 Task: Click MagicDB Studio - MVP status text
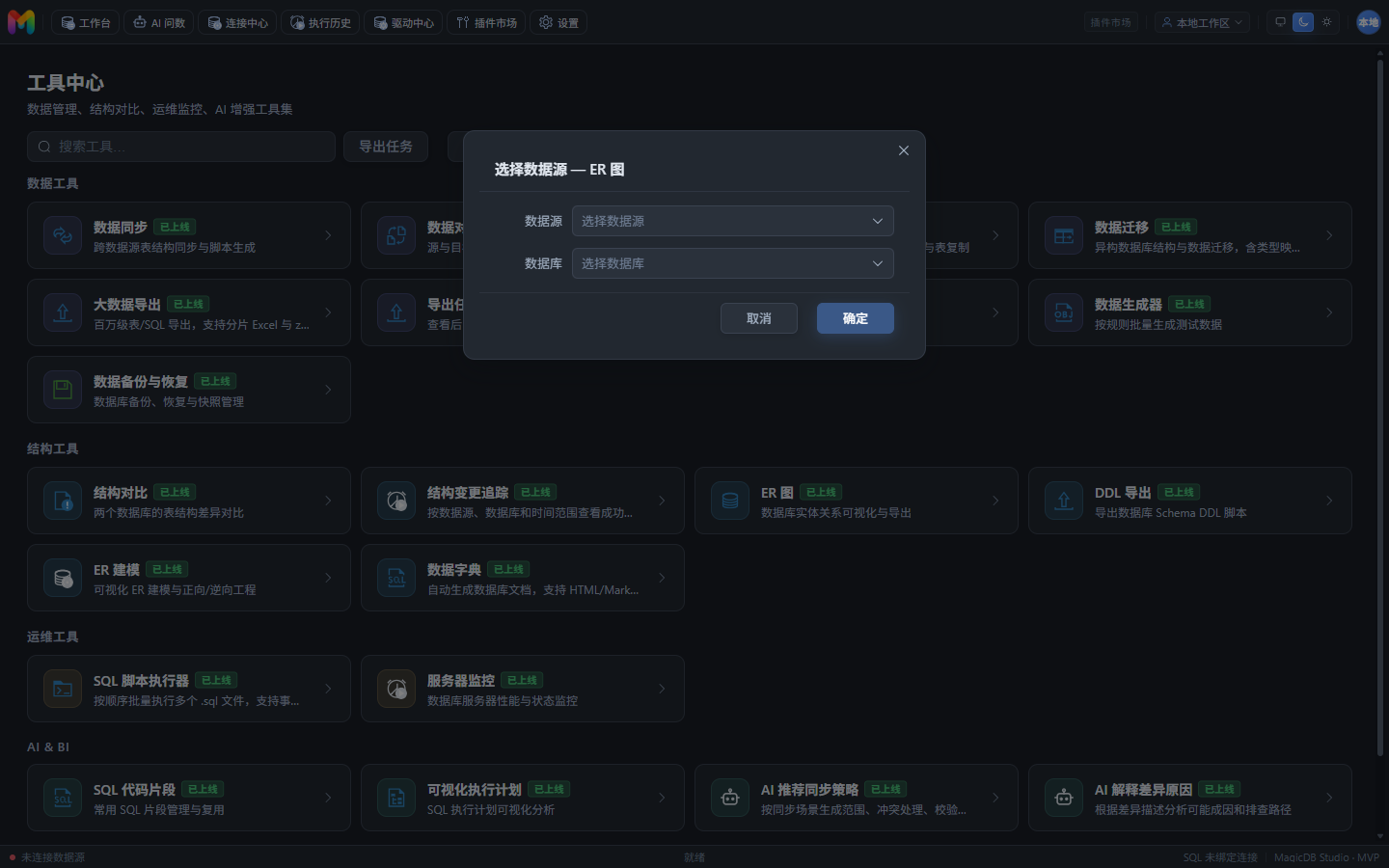pos(1326,857)
